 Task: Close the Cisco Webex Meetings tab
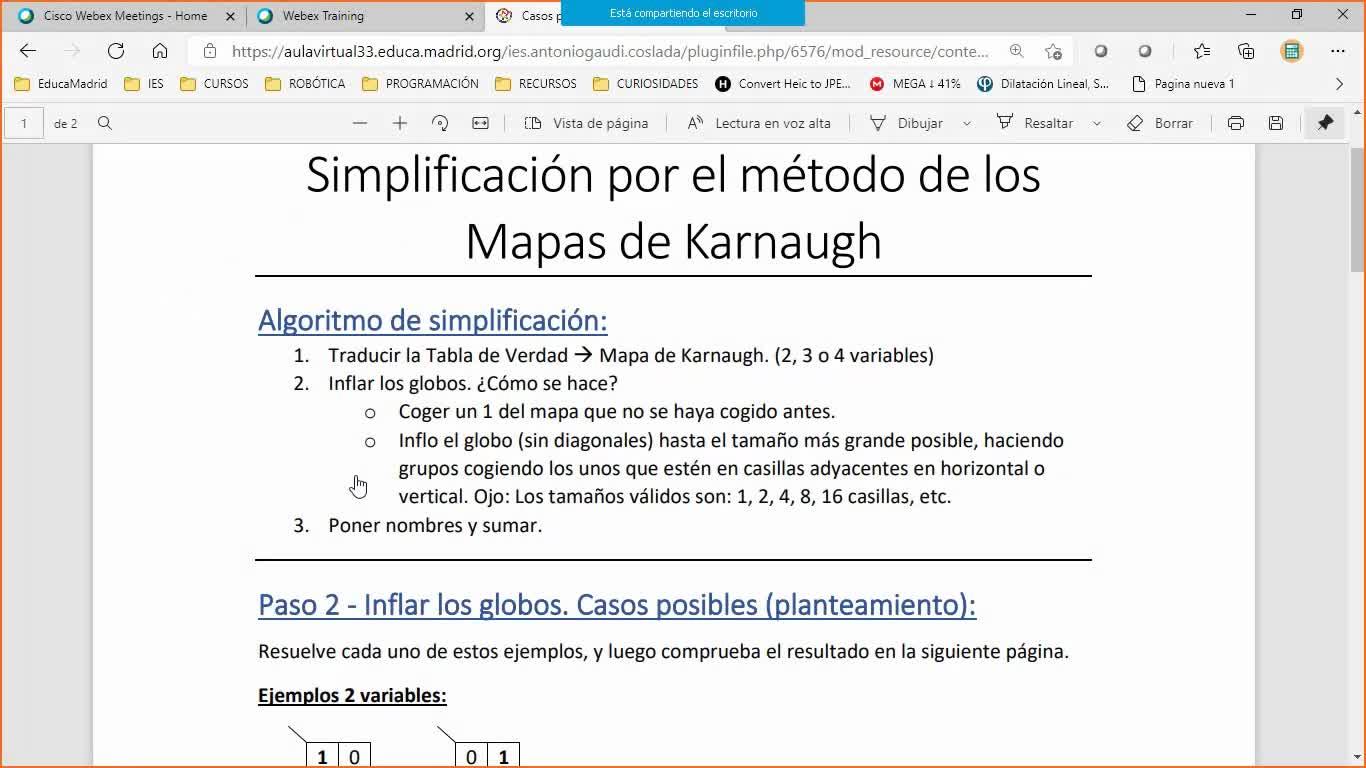(x=230, y=16)
